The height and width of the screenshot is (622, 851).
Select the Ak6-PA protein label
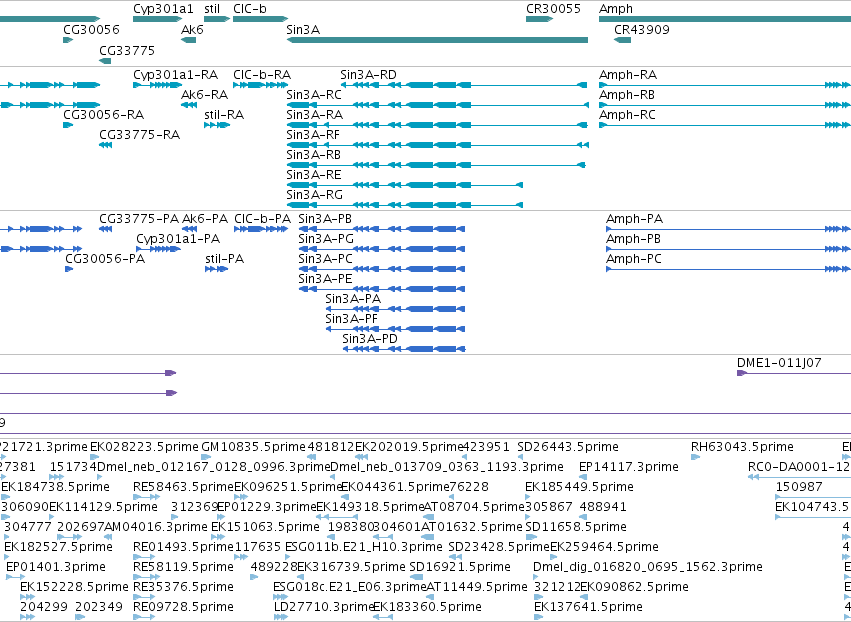[205, 219]
